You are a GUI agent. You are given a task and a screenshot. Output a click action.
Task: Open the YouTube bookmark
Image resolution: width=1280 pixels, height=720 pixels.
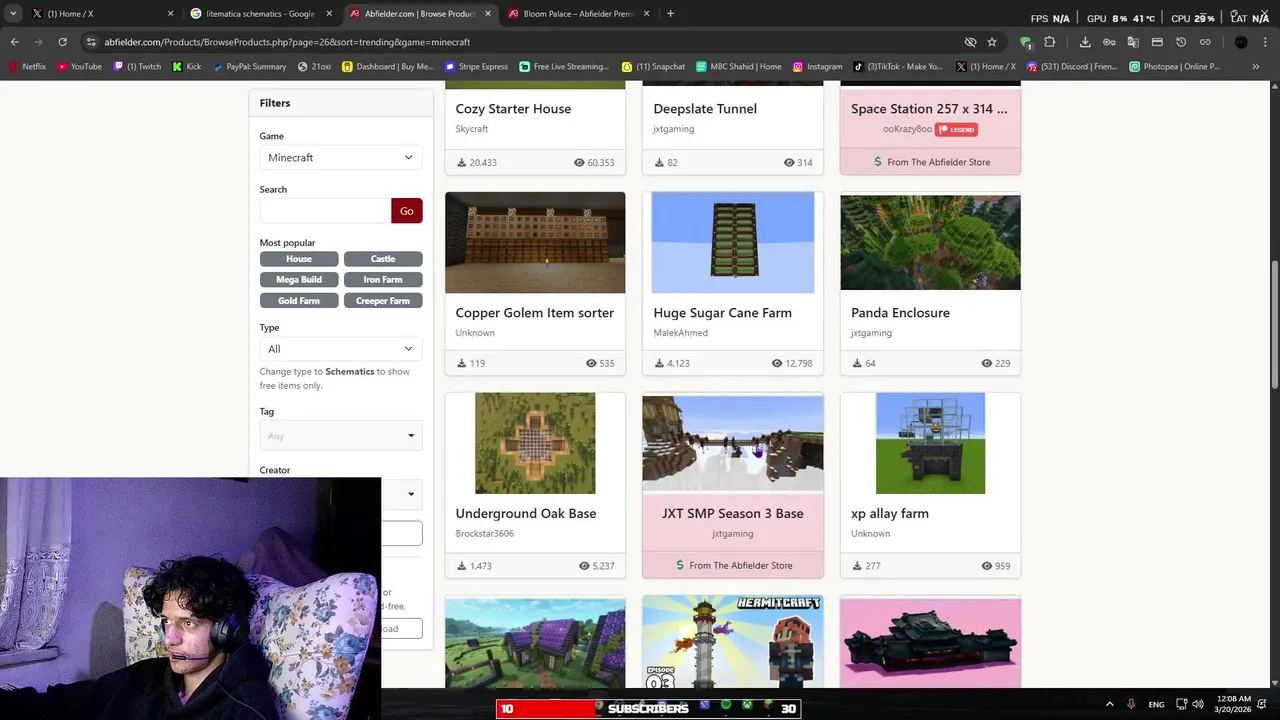point(80,66)
